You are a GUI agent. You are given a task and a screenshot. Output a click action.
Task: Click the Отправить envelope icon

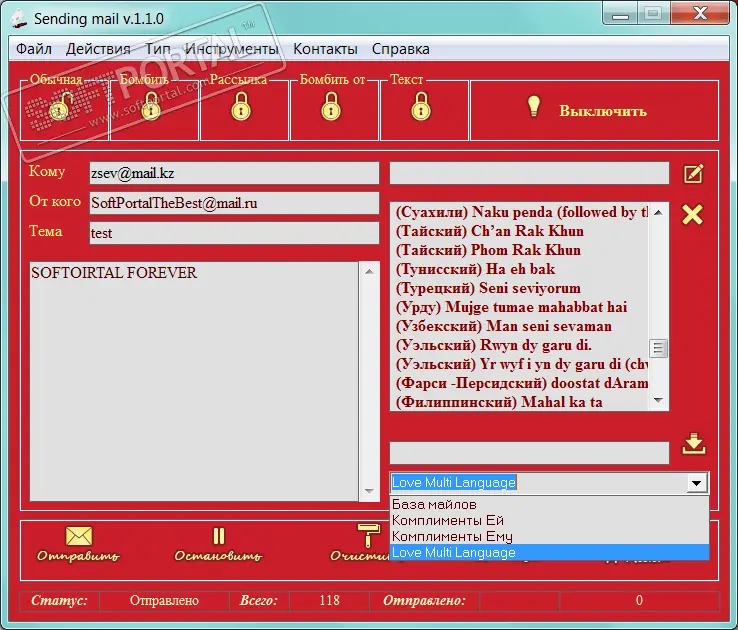tap(78, 536)
